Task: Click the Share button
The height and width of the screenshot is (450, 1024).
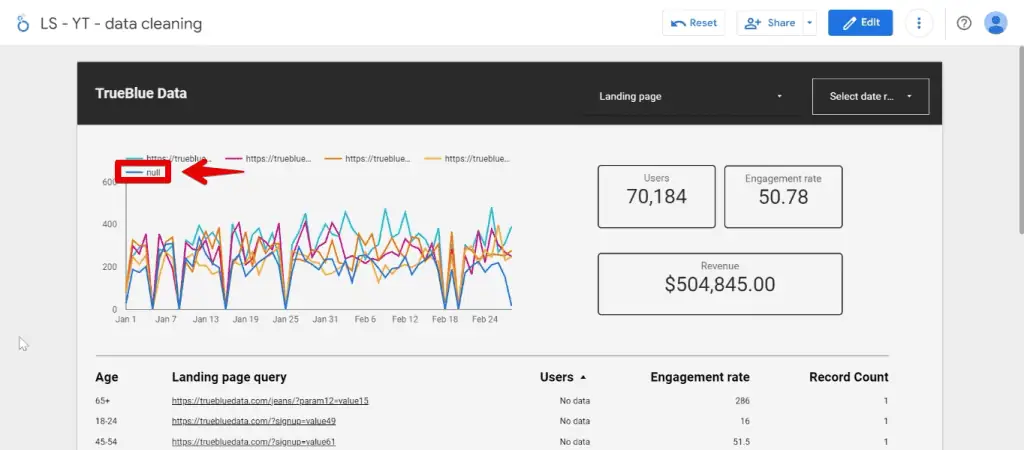Action: (769, 23)
